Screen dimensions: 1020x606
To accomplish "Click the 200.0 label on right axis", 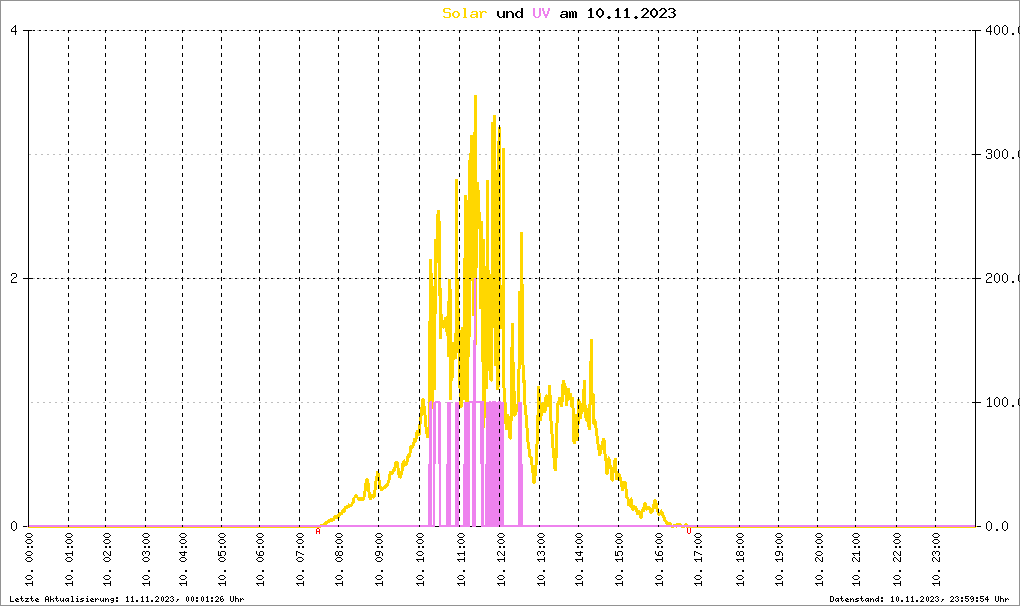I will [x=1000, y=279].
